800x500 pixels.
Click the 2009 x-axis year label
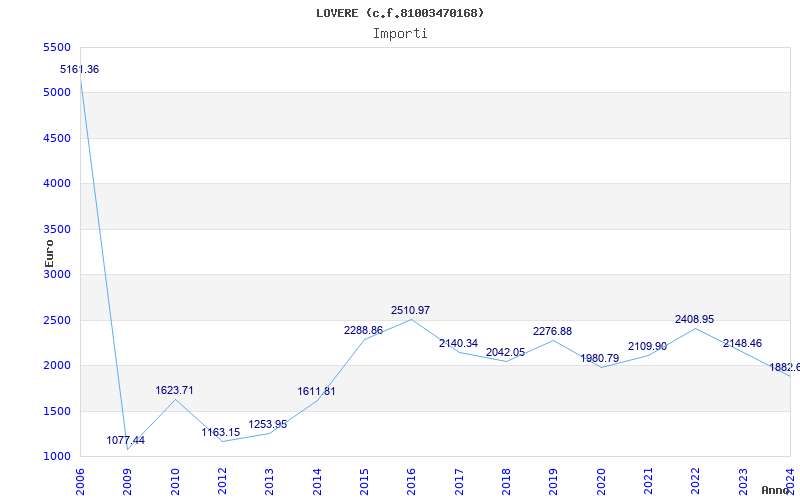tap(128, 482)
